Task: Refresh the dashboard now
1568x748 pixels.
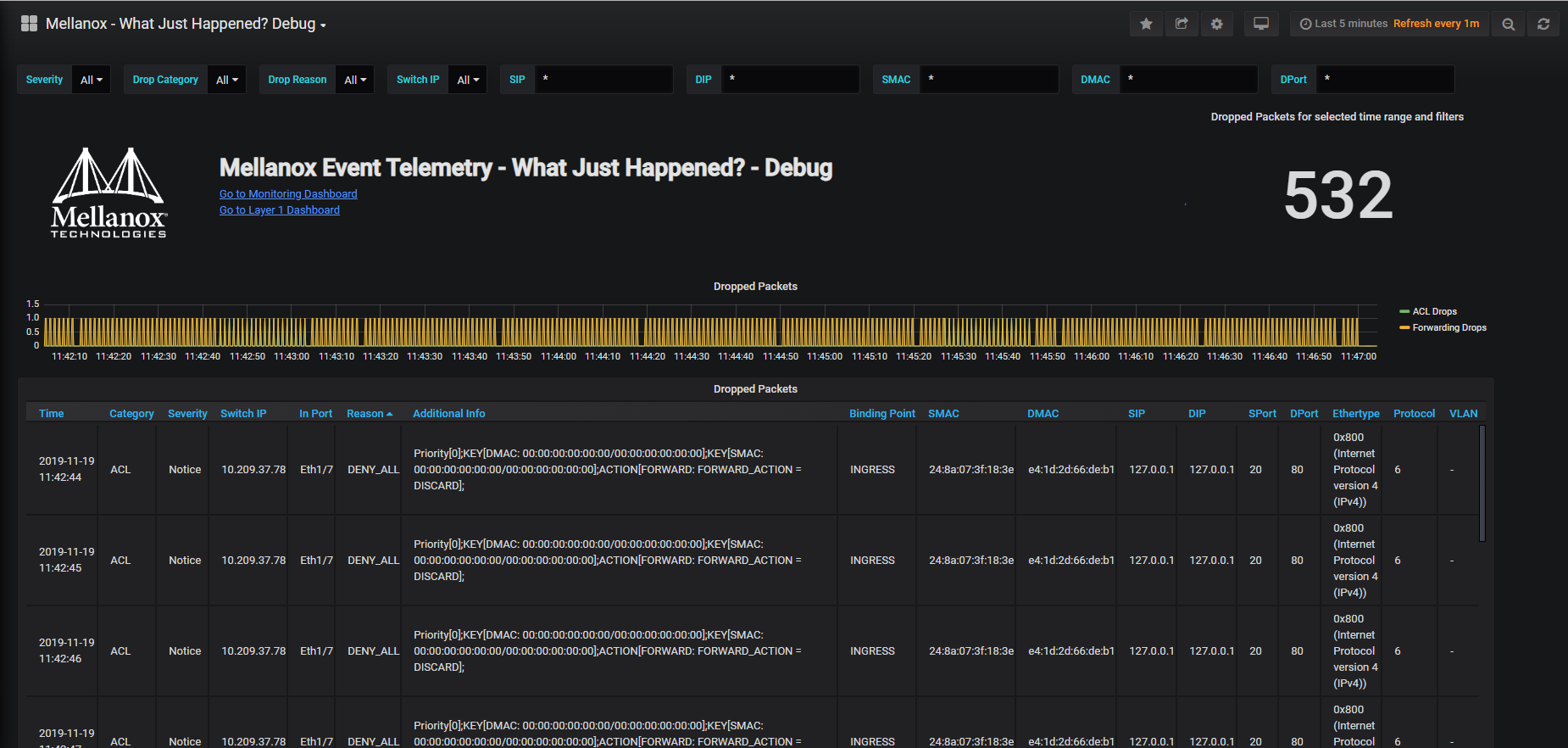Action: (1543, 24)
